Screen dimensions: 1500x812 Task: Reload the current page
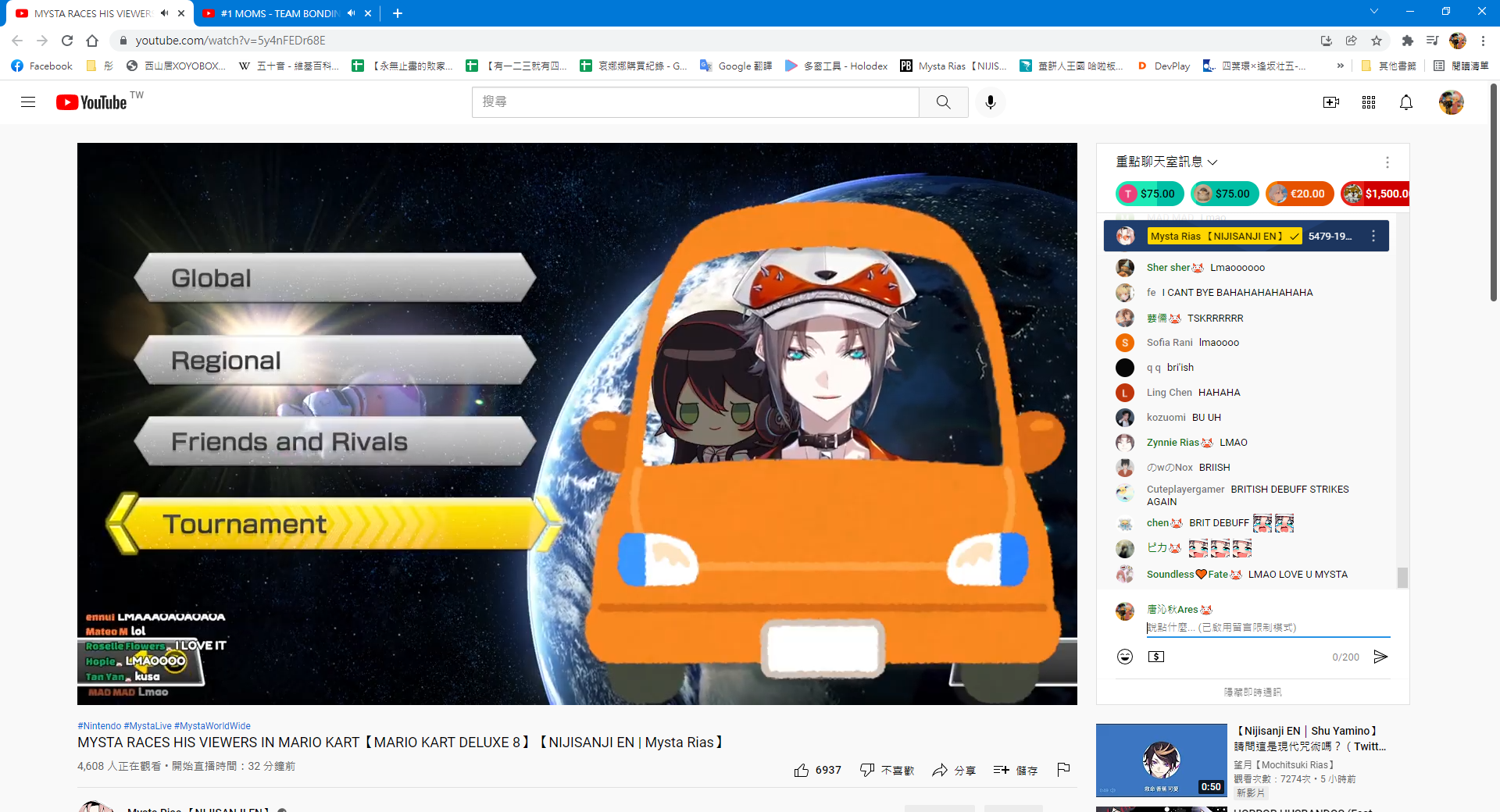[67, 41]
